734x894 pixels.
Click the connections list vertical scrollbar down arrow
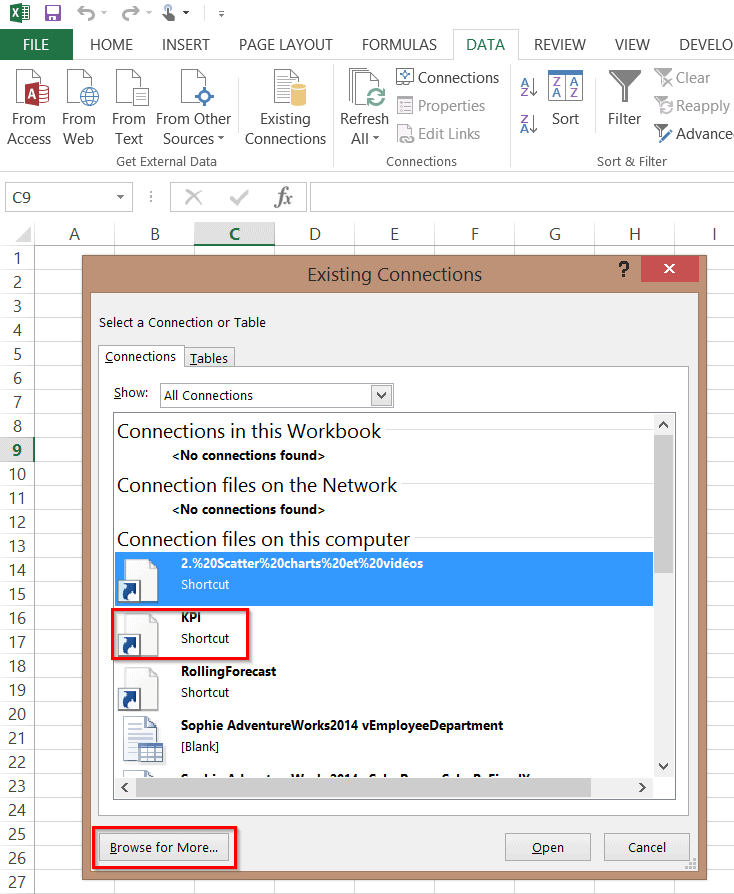coord(663,766)
